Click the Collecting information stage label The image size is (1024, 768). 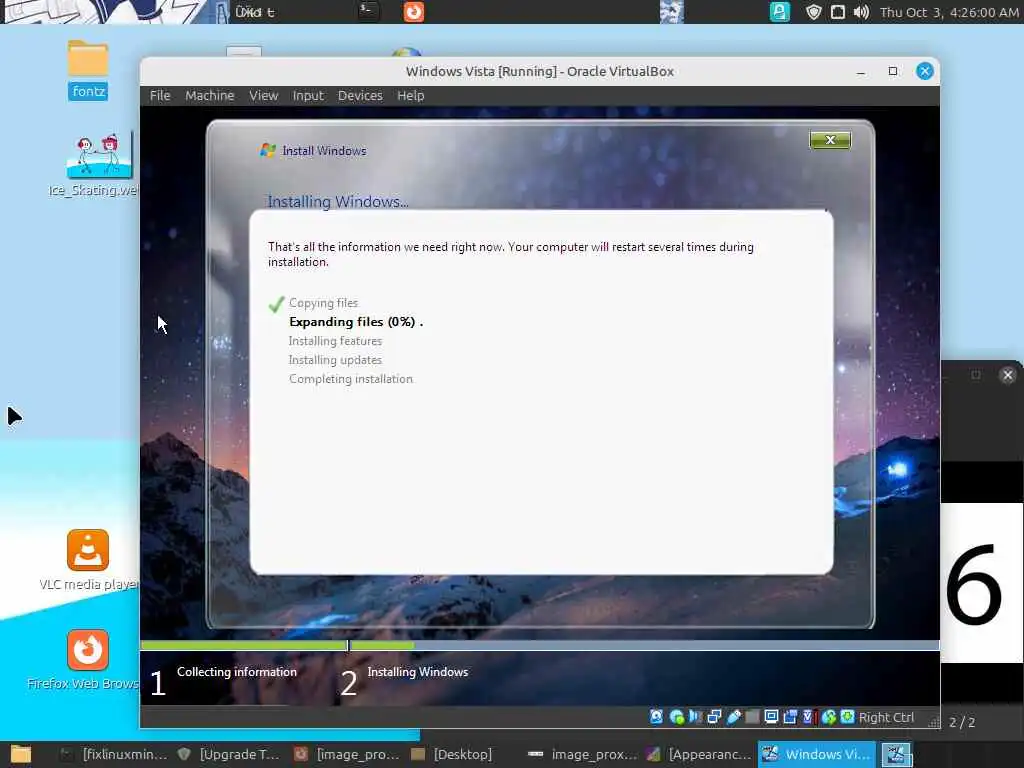coord(236,672)
